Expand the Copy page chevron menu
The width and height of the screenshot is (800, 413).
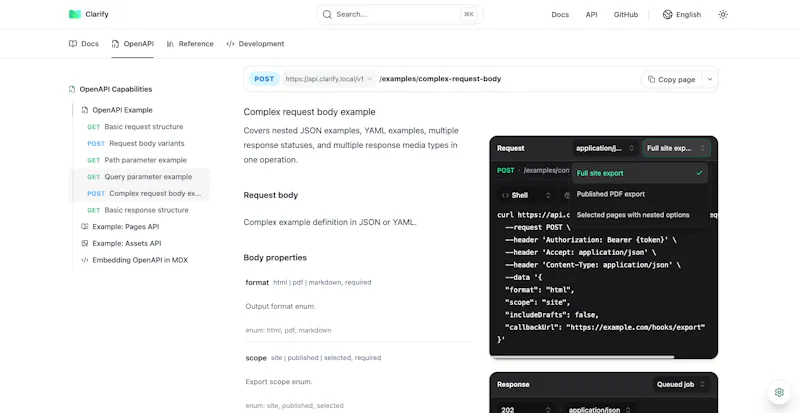click(x=710, y=79)
